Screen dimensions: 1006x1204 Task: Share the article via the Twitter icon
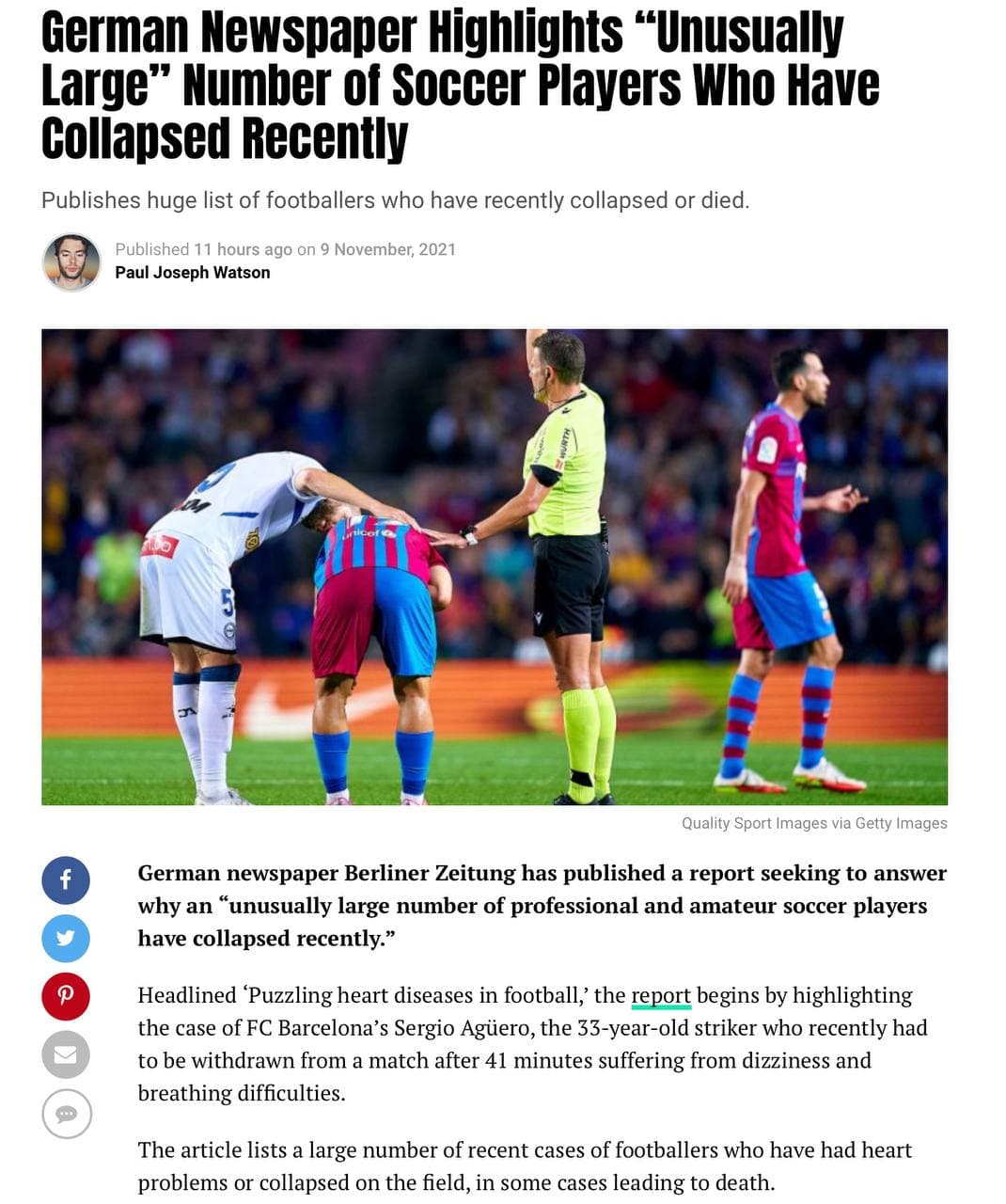tap(66, 939)
